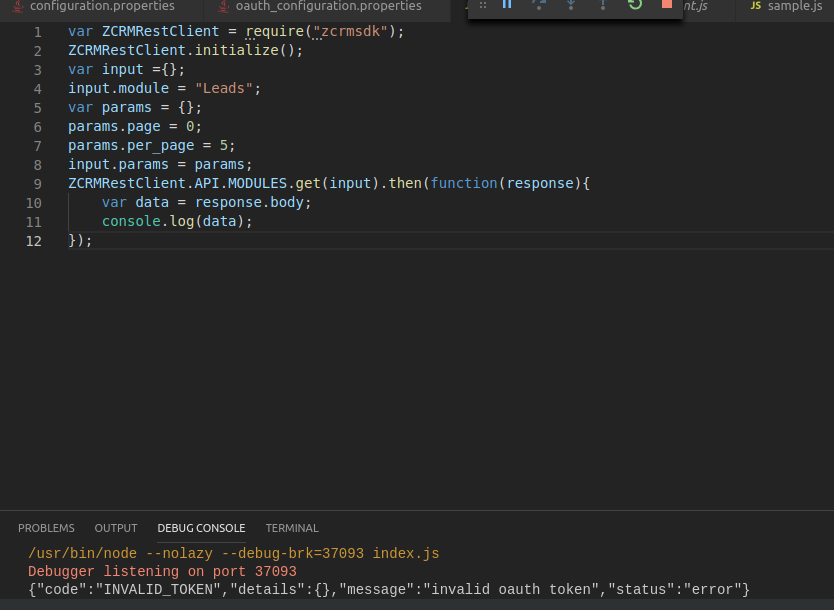This screenshot has width=834, height=610.
Task: Click the per_page value 5
Action: (x=224, y=146)
